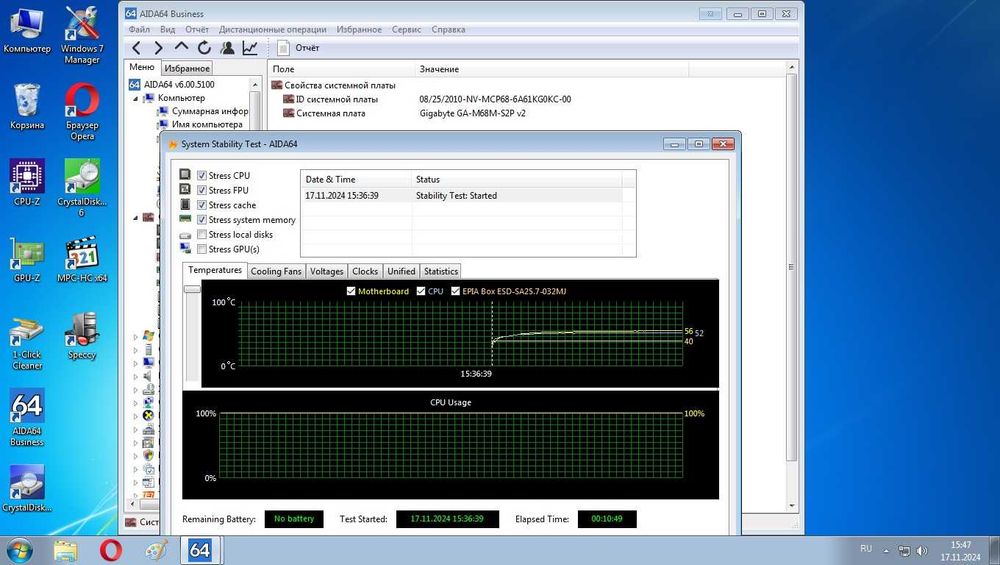The image size is (1000, 565).
Task: Open the Сервис menu
Action: tap(406, 29)
